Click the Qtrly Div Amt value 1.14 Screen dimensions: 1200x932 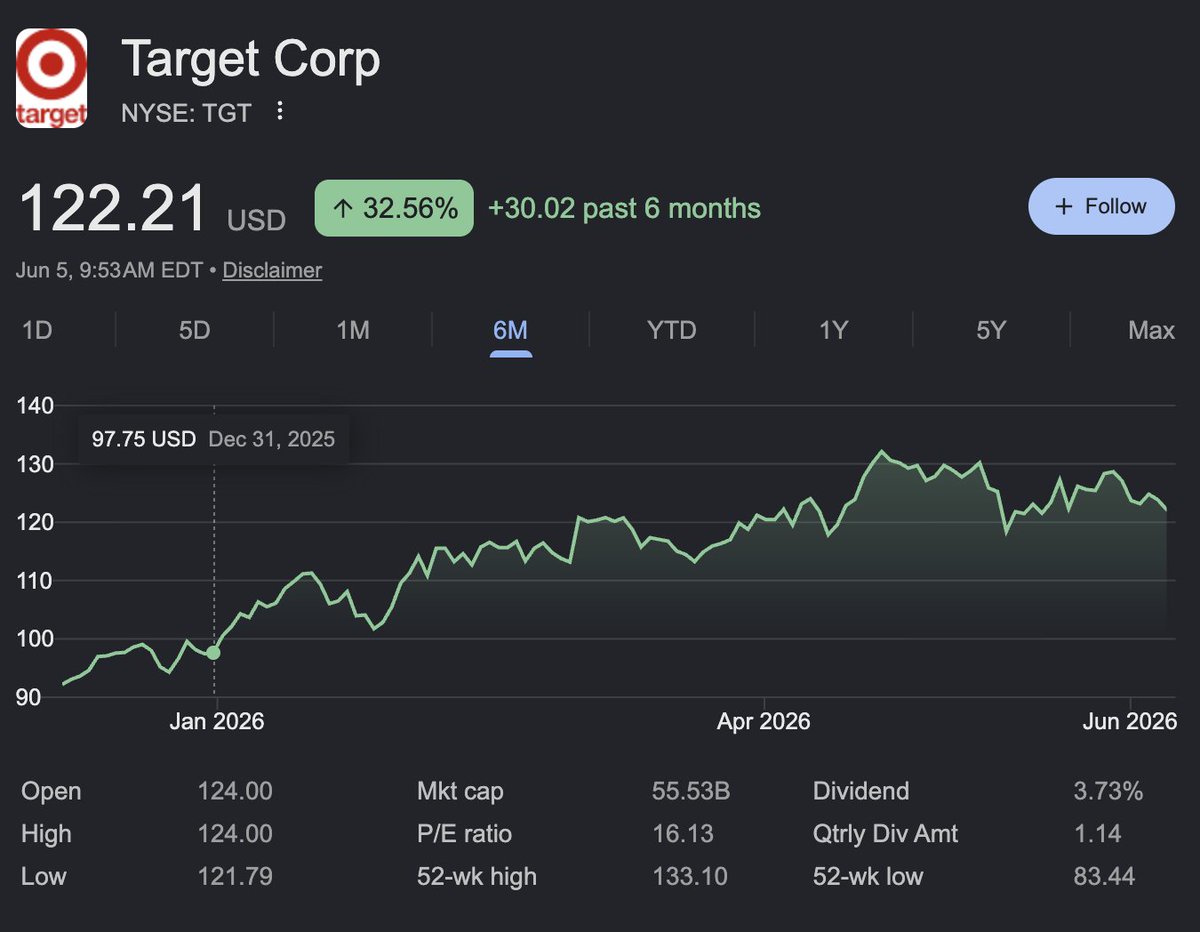(1097, 834)
